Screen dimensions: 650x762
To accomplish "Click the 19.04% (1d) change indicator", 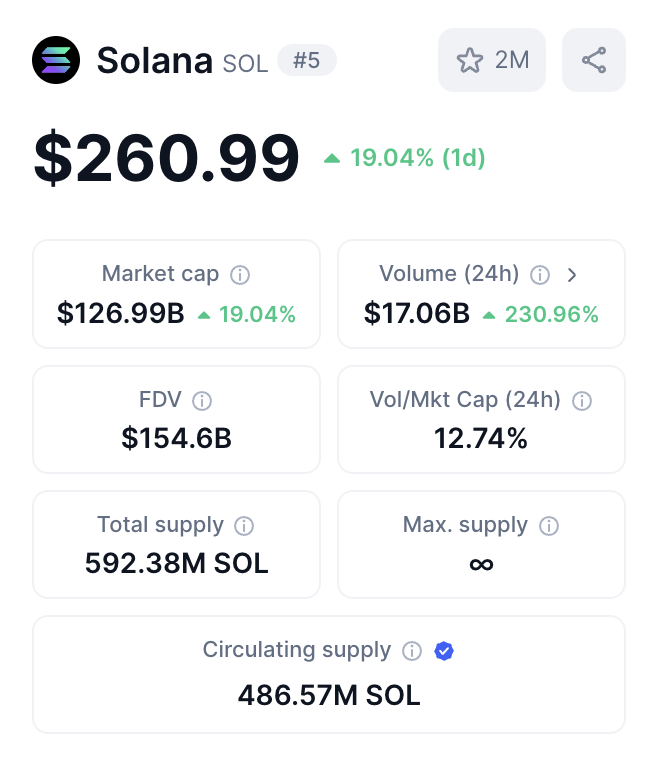I will 404,158.
